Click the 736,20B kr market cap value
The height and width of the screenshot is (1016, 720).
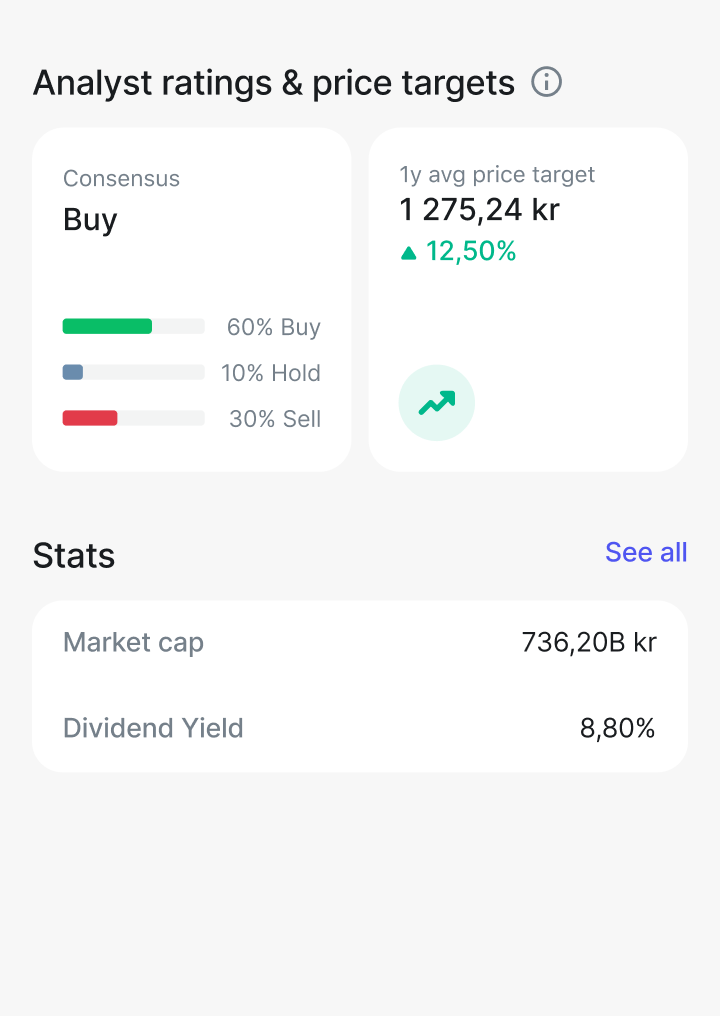pos(589,643)
